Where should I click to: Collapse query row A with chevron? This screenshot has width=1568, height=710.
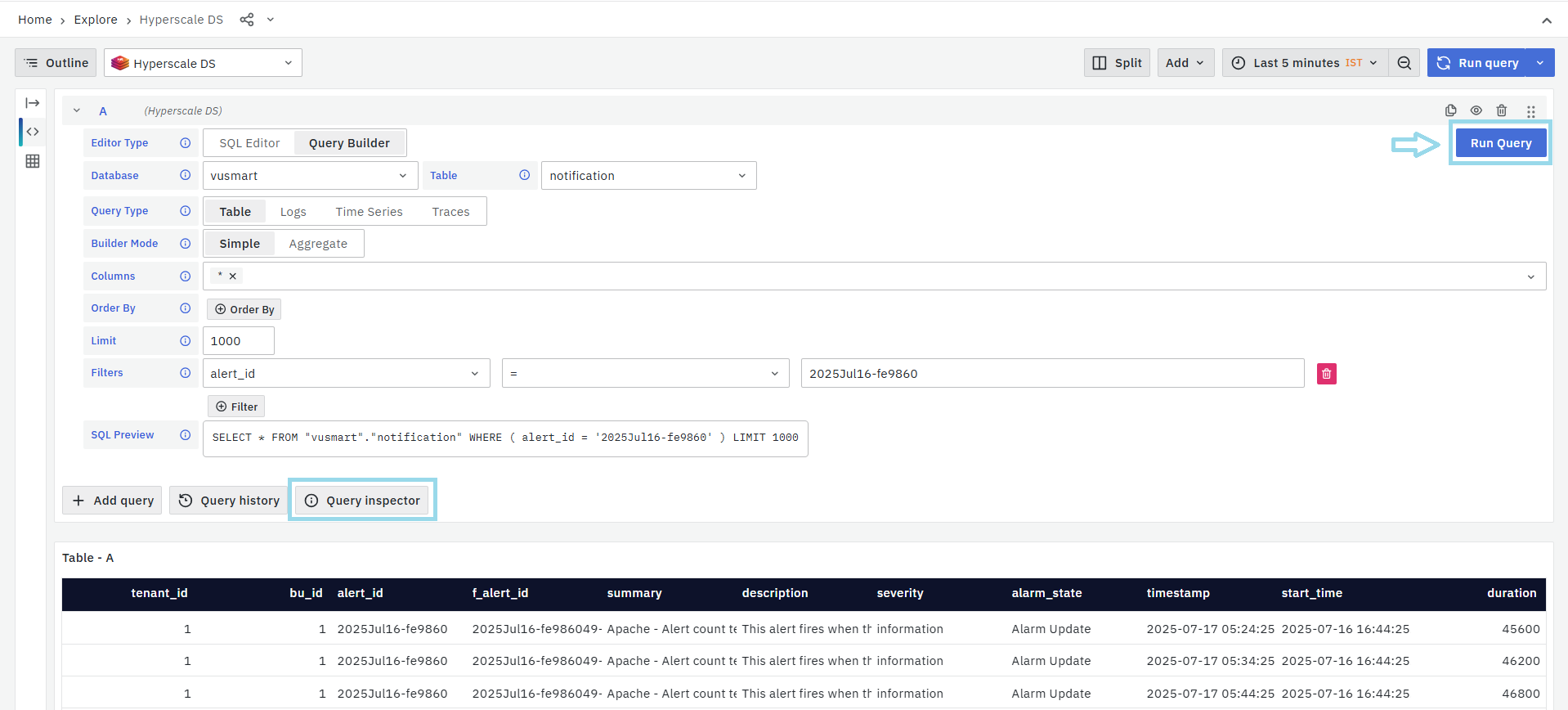pyautogui.click(x=77, y=110)
